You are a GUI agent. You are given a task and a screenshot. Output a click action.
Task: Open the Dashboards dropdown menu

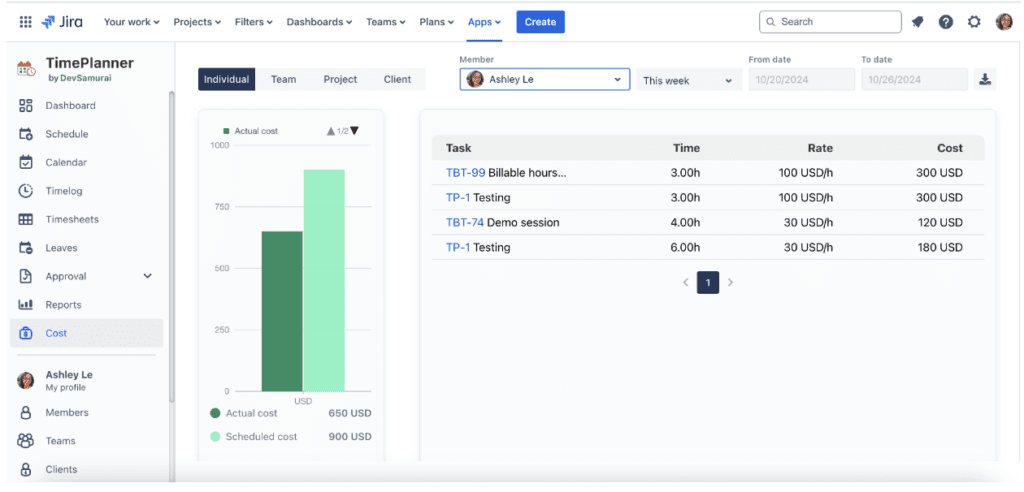click(x=319, y=22)
